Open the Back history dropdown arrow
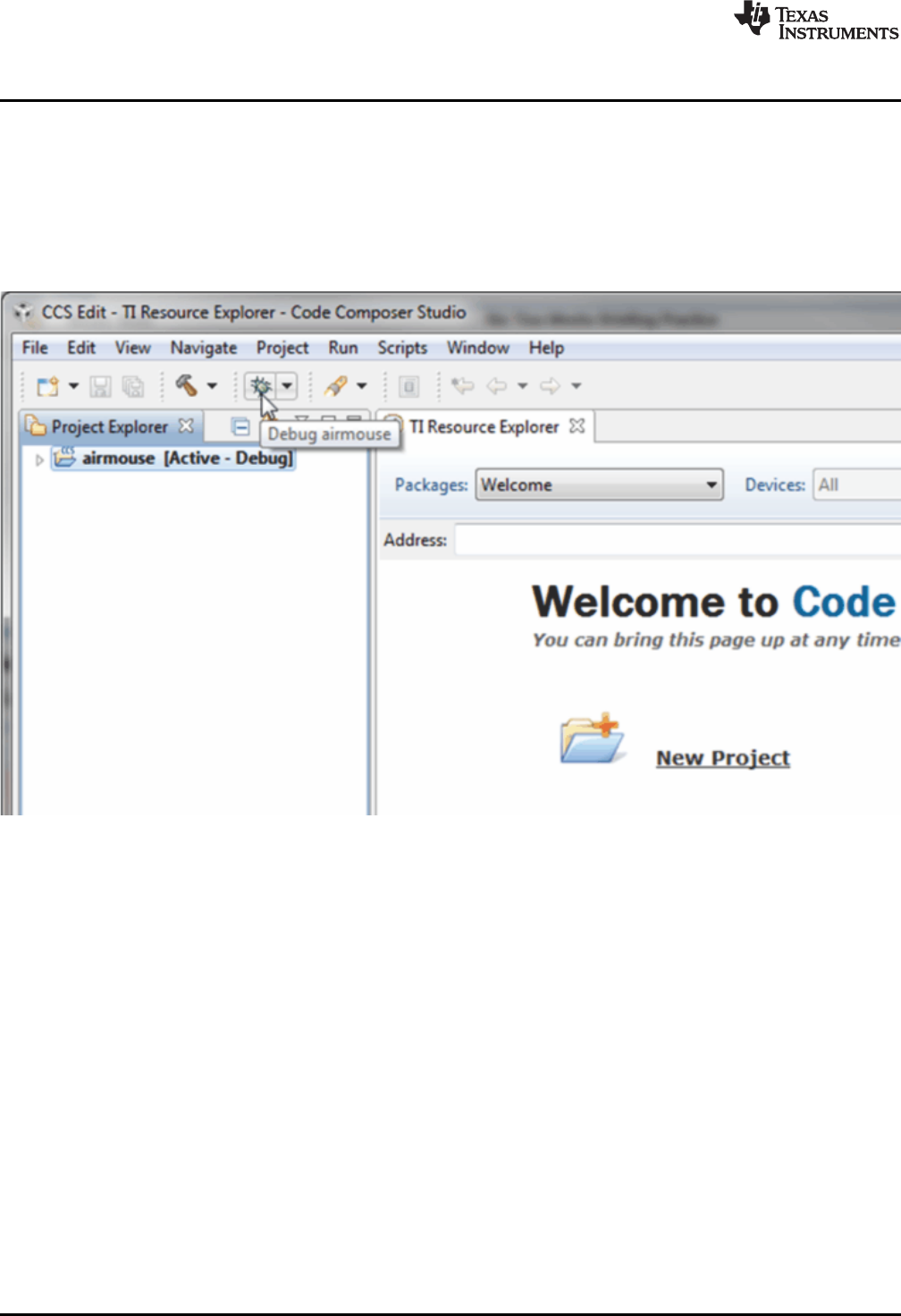The image size is (901, 1316). 523,386
